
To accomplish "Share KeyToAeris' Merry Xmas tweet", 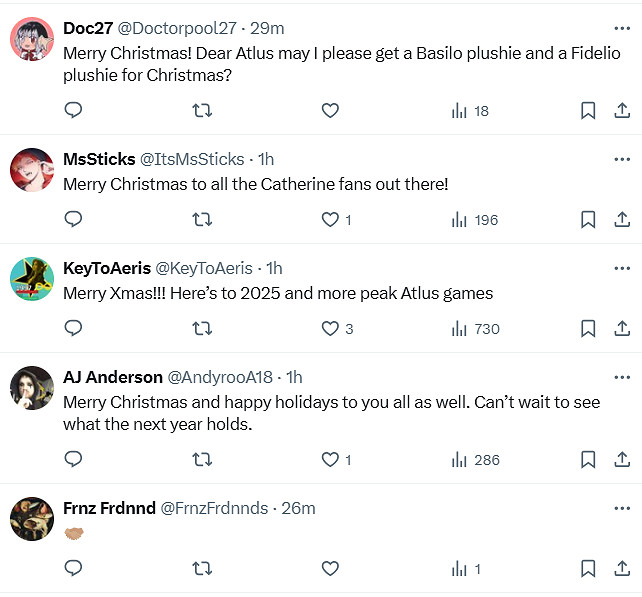I will point(621,329).
